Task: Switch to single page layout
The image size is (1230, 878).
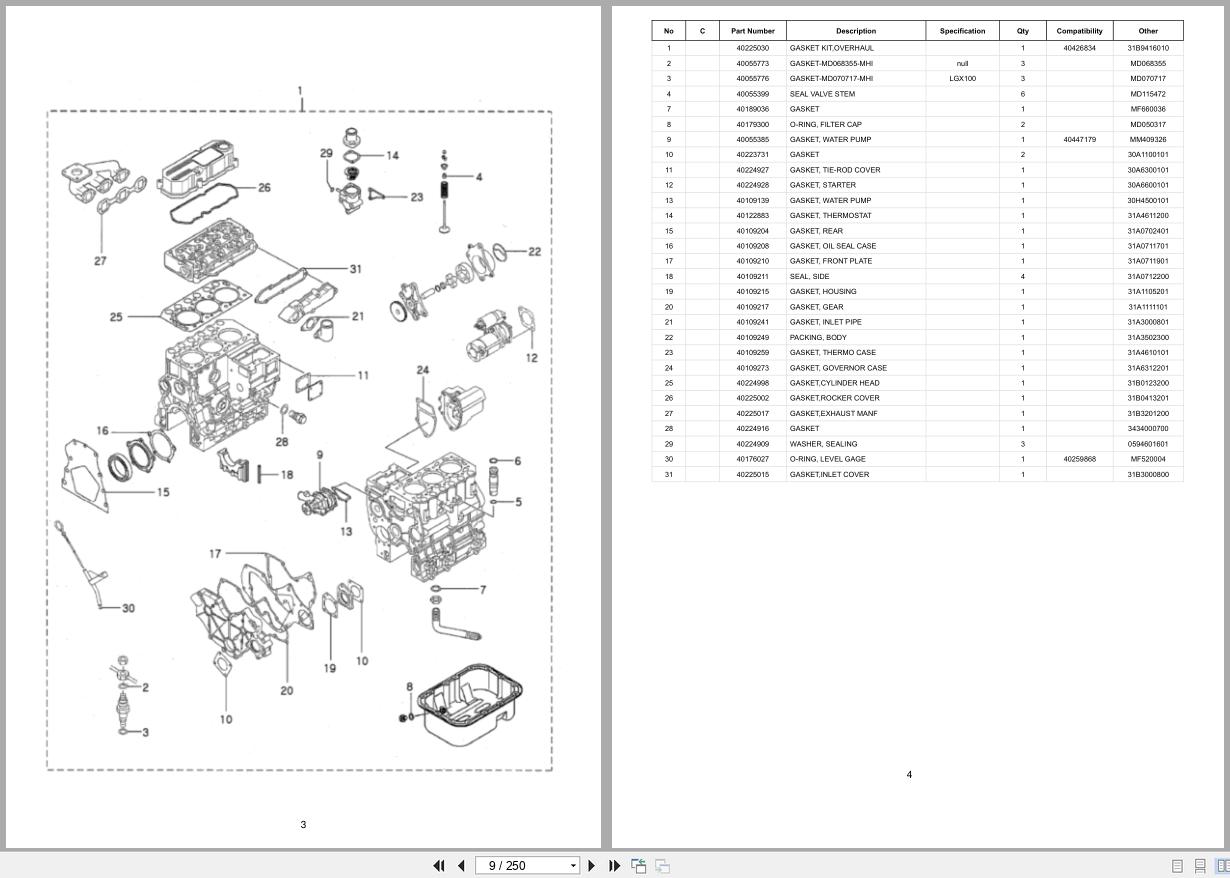Action: pos(1177,866)
